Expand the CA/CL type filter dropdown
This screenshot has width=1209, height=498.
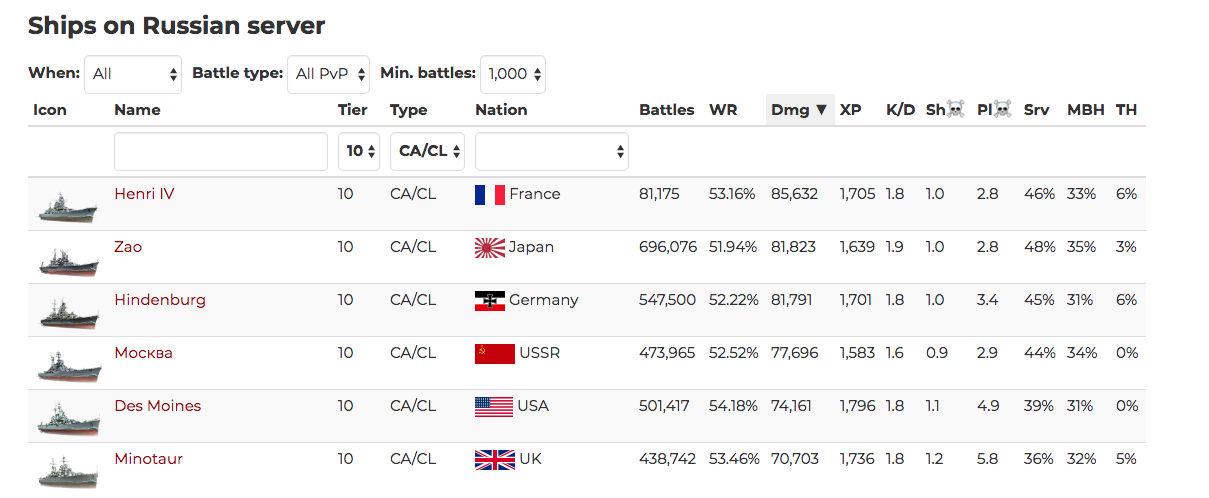pos(427,152)
